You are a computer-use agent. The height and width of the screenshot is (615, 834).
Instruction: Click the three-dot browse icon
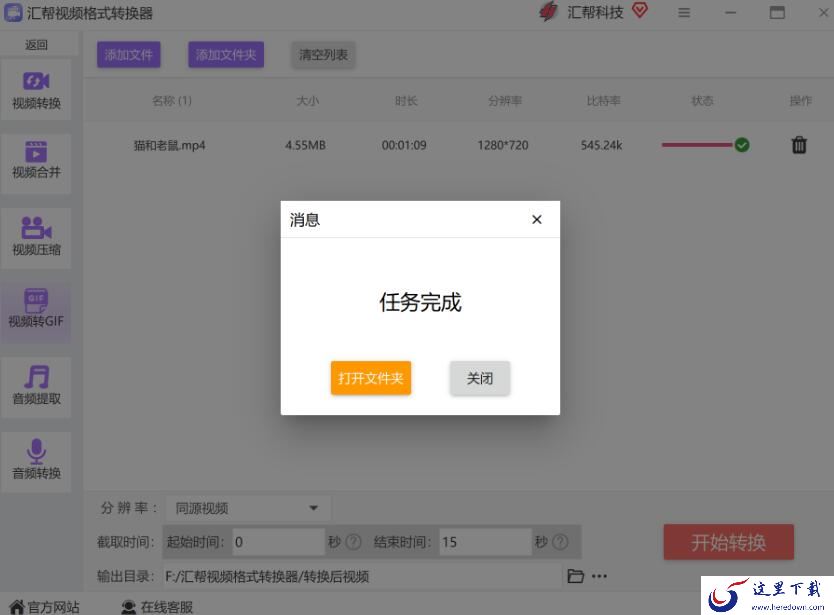599,576
